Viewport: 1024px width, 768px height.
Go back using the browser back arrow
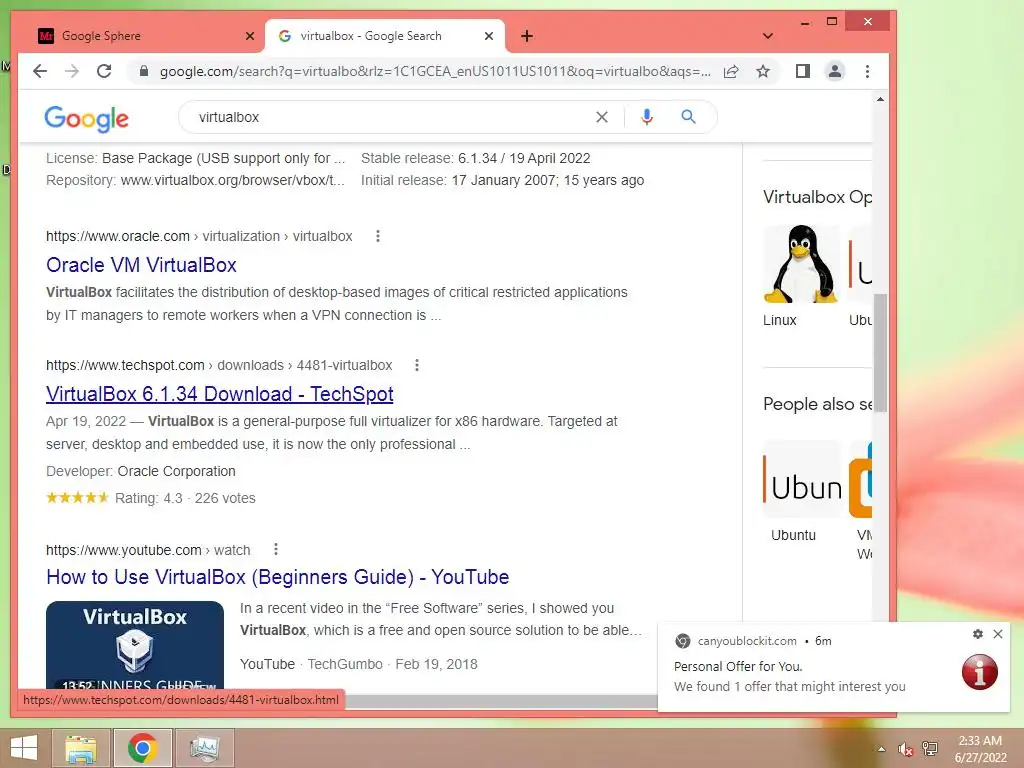40,71
